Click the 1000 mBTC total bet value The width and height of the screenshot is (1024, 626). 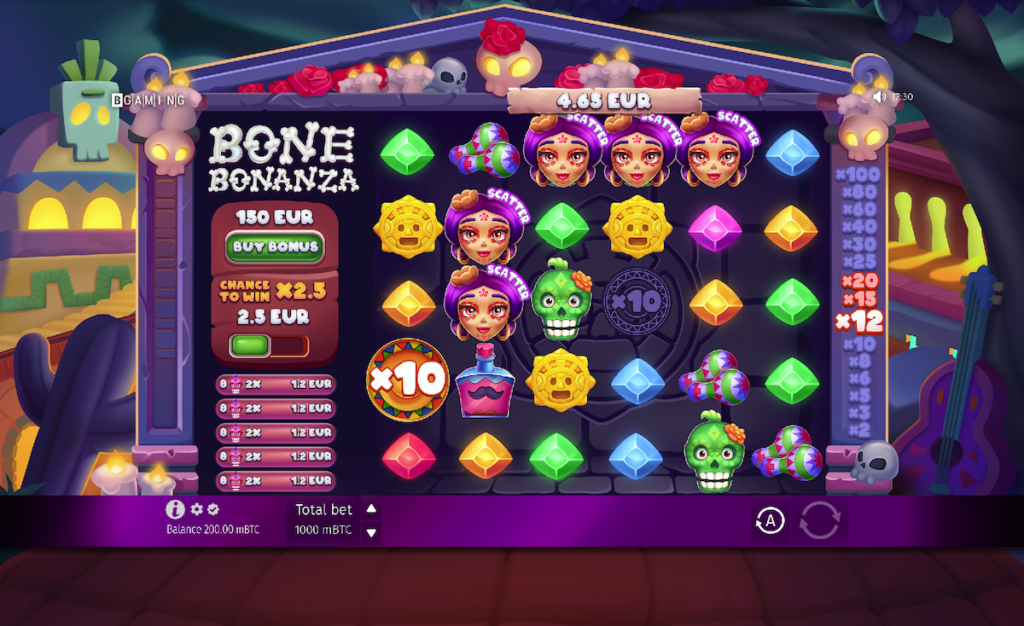(323, 529)
